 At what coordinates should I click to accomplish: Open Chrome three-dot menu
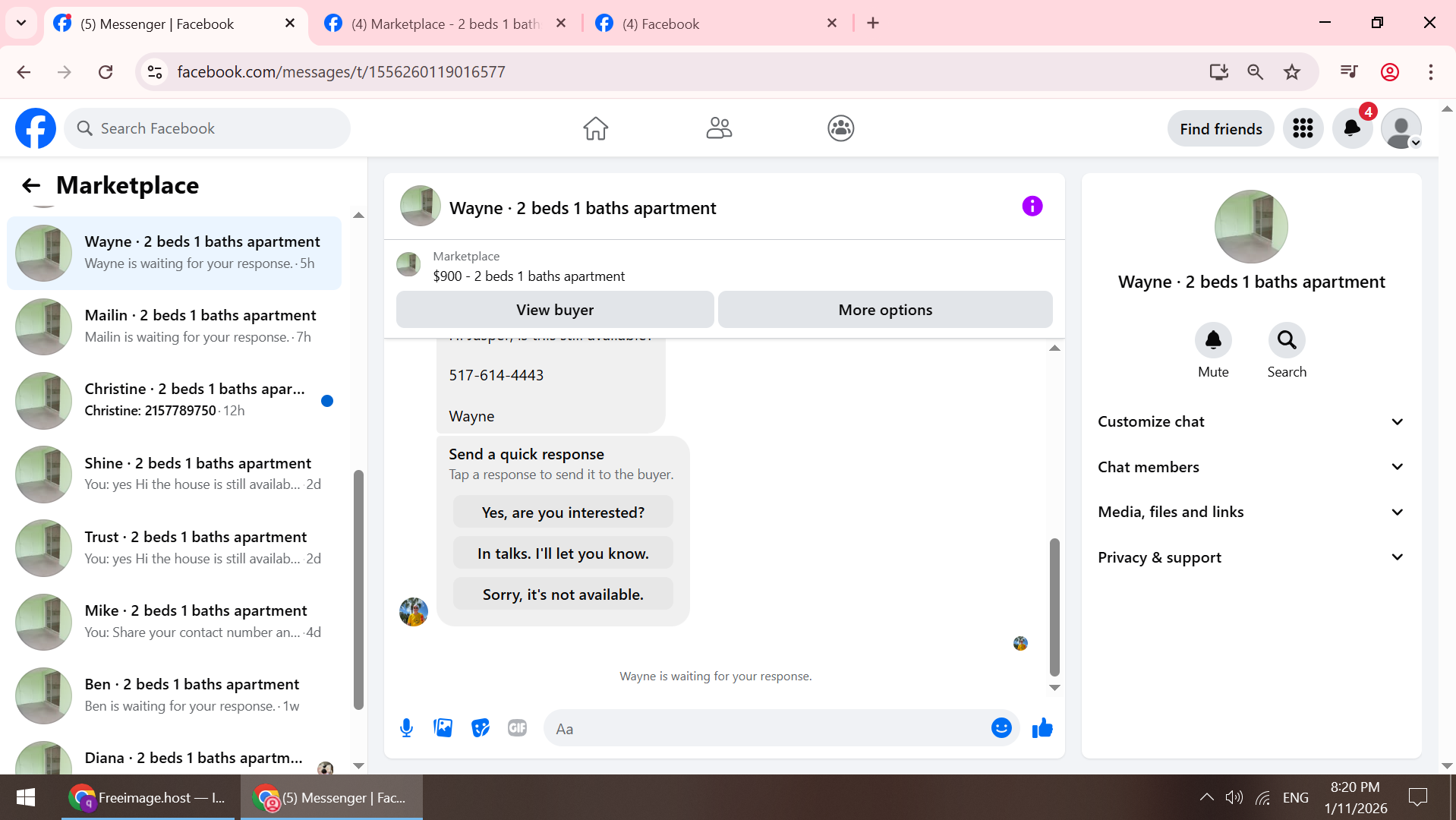click(x=1431, y=72)
